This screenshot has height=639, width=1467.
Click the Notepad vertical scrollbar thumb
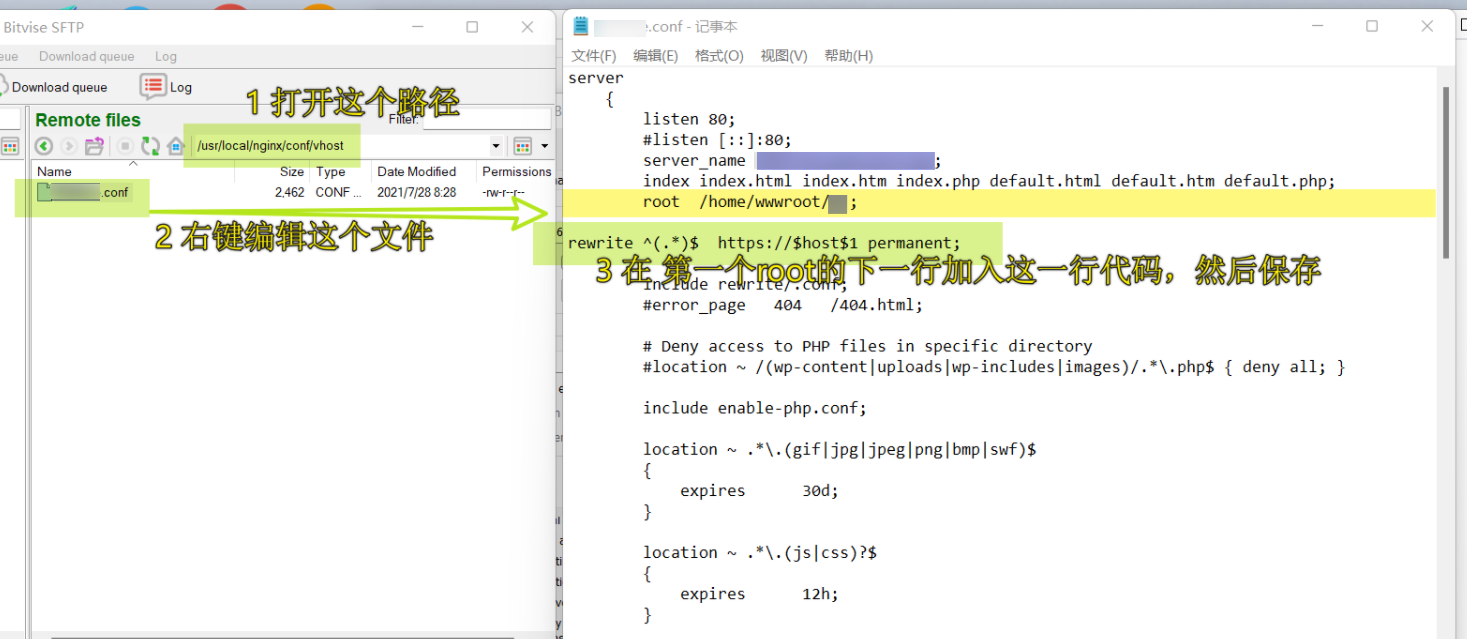click(x=1445, y=170)
